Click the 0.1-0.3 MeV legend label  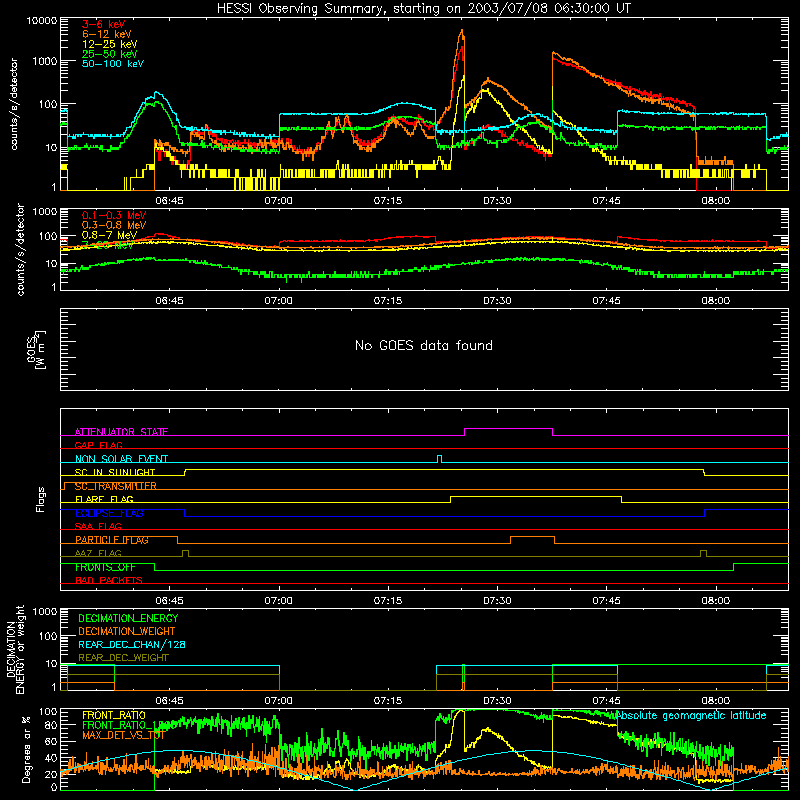click(114, 215)
